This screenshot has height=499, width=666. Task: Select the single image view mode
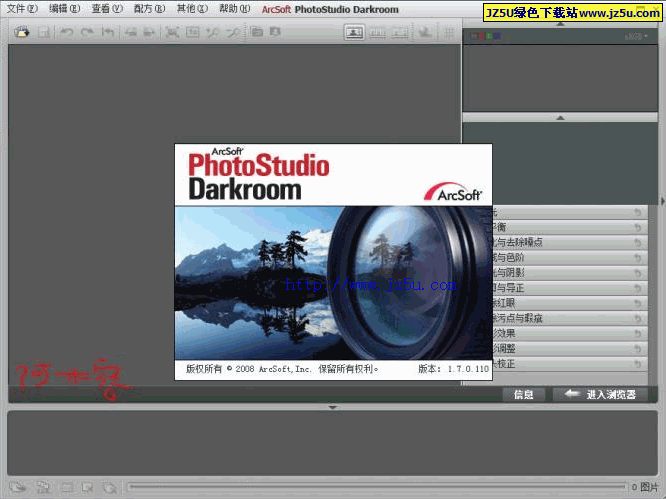[354, 33]
